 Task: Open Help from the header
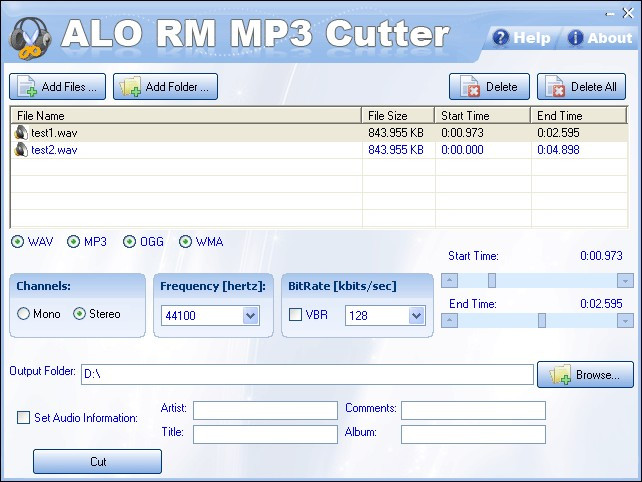pos(521,38)
